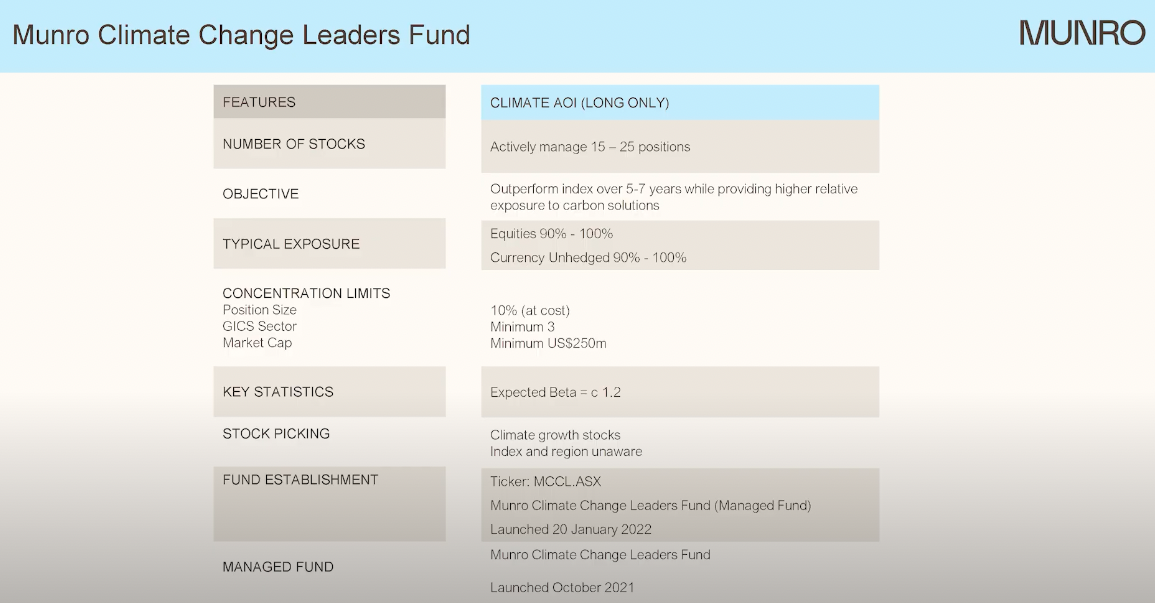Select the CONCENTRATION LIMITS heading

click(x=306, y=294)
